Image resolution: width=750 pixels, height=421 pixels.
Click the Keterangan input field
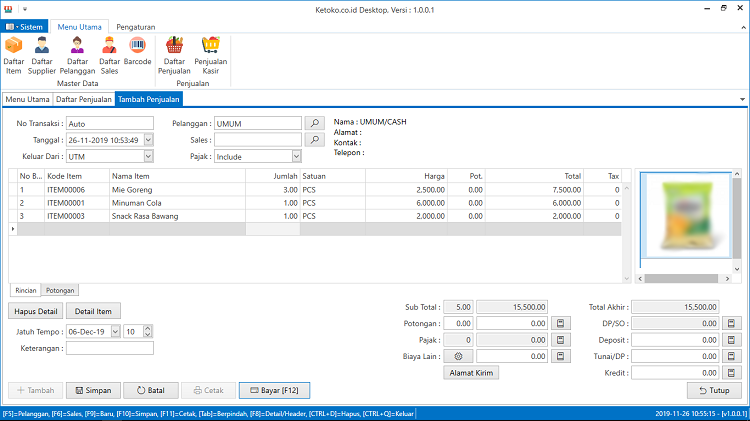point(110,348)
